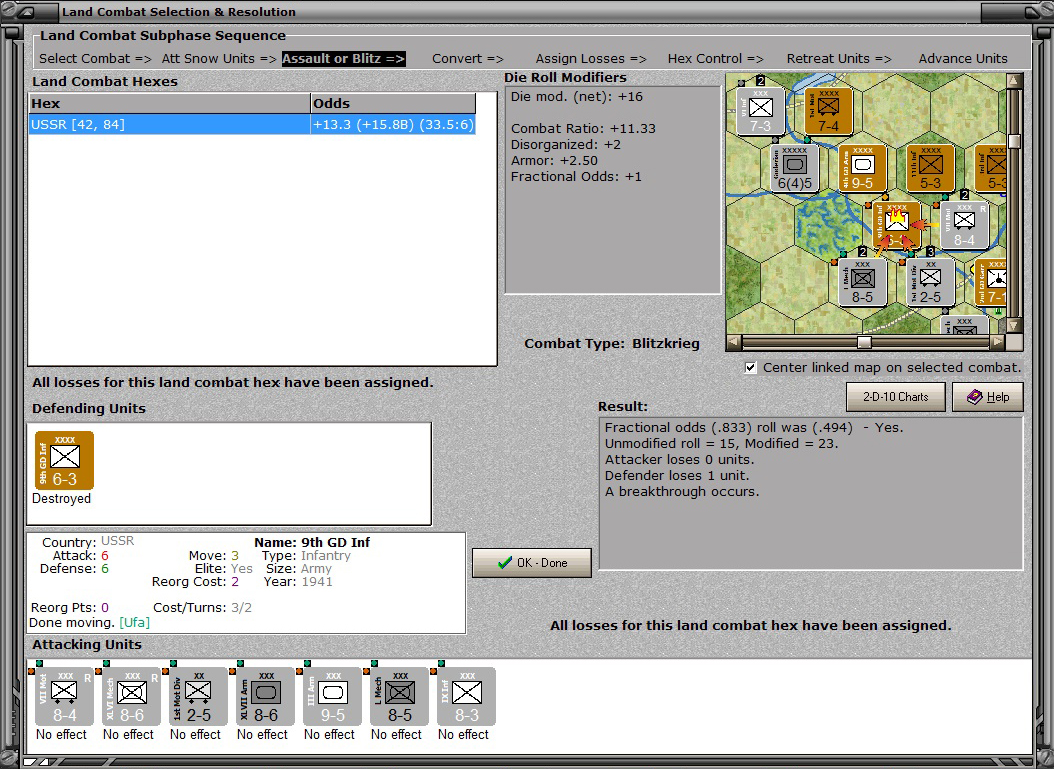This screenshot has height=769, width=1054.
Task: Click the minimap scroll right arrow
Action: coord(998,342)
